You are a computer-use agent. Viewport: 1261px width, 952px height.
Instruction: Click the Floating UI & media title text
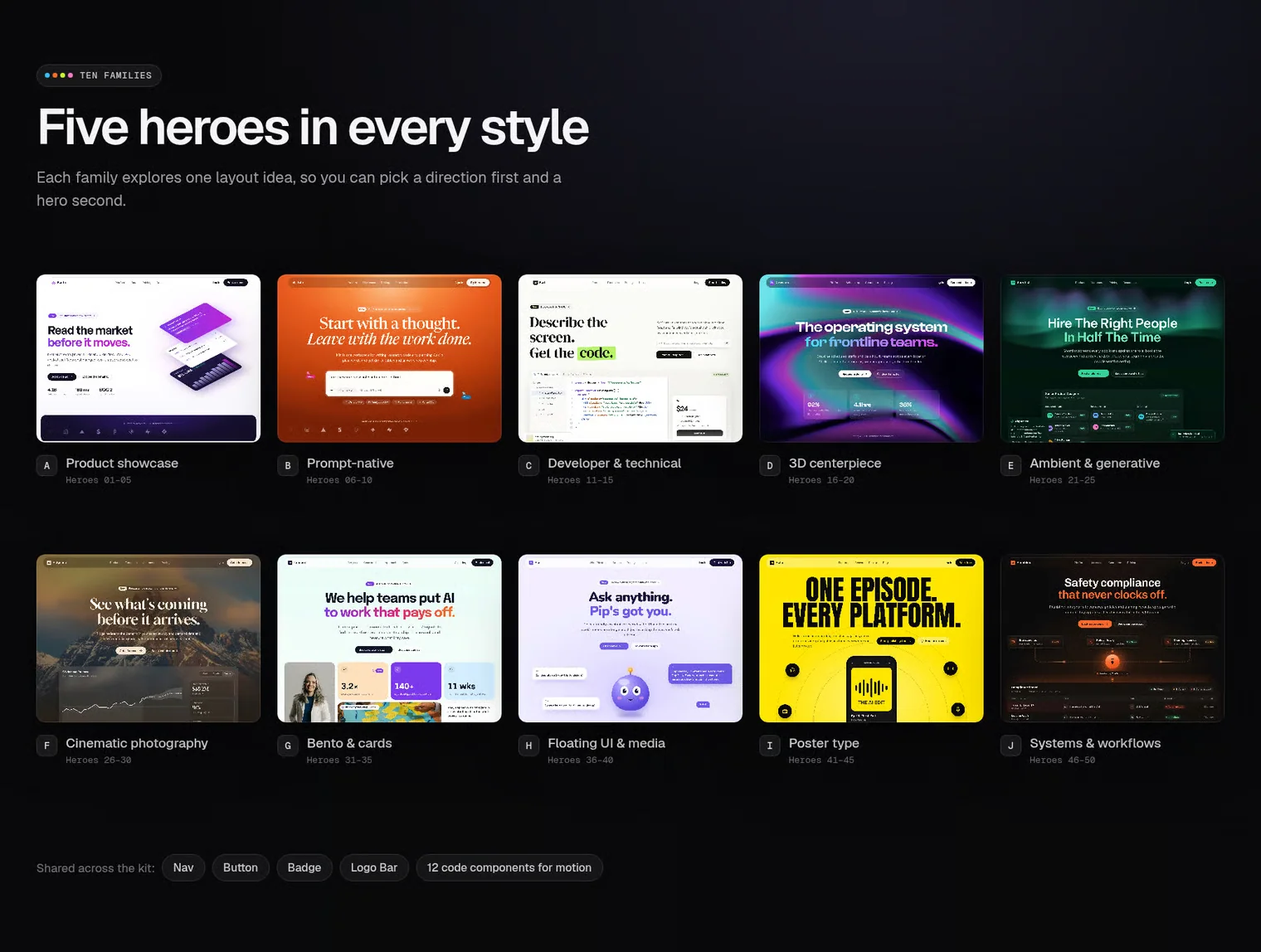point(606,743)
